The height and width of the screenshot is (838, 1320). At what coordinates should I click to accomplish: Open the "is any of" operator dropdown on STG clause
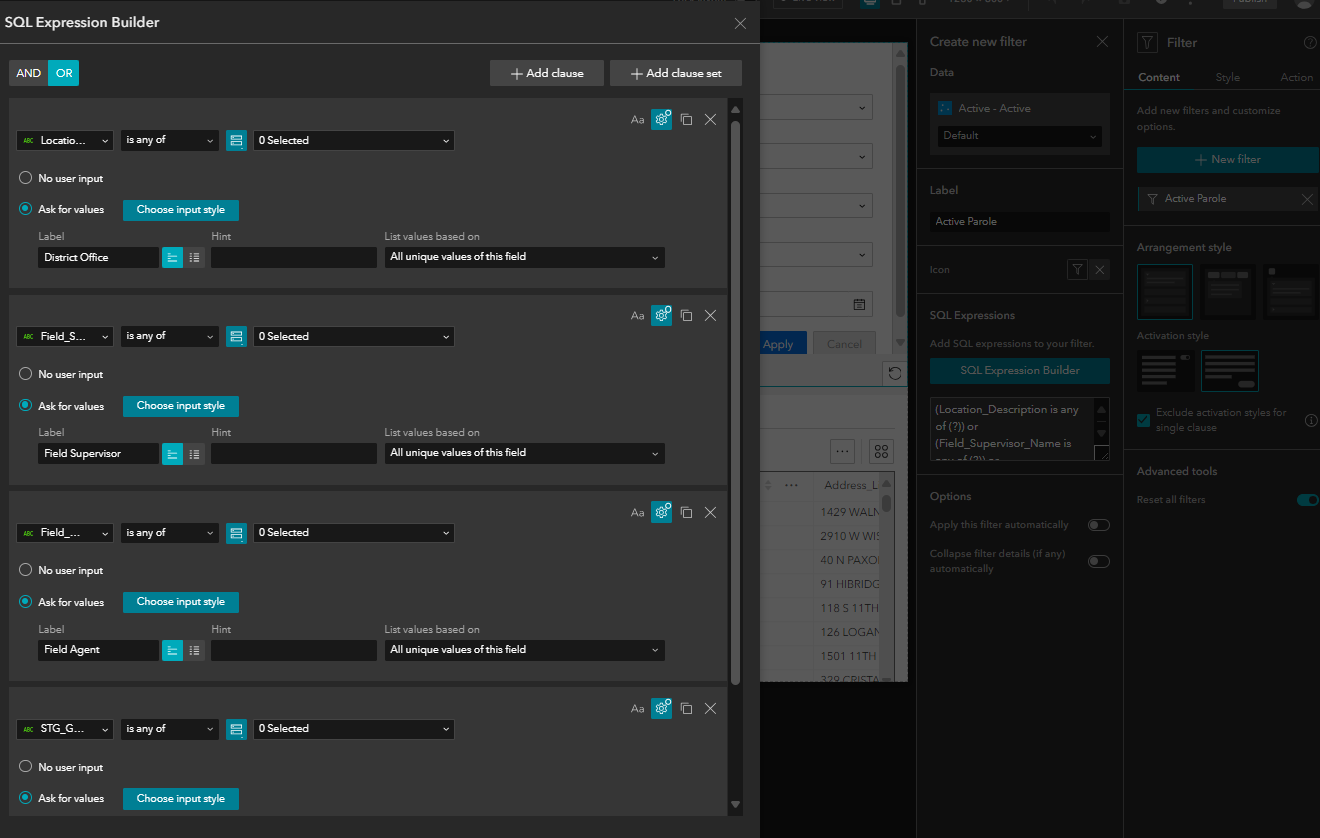(169, 728)
